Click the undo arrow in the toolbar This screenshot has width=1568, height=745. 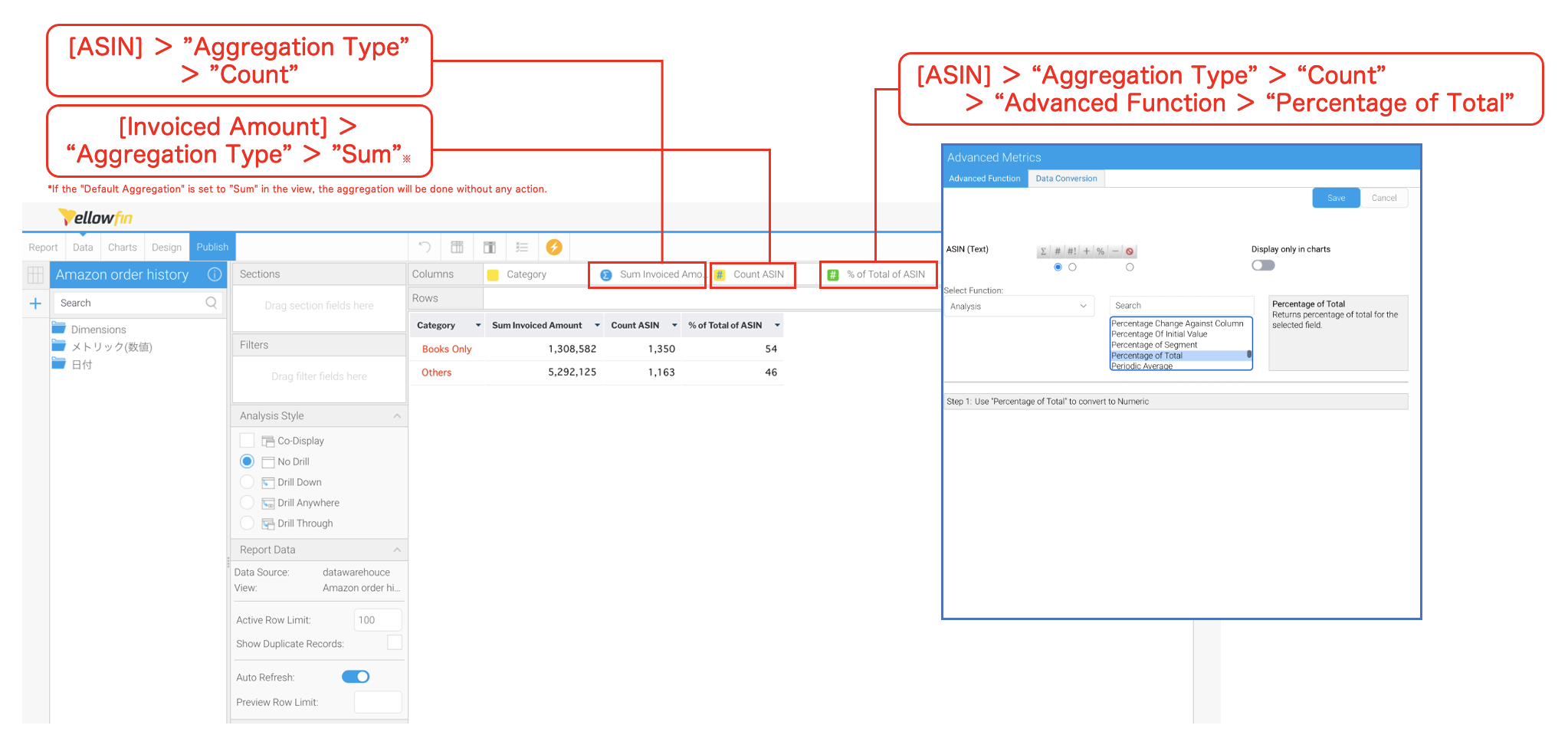pos(425,247)
